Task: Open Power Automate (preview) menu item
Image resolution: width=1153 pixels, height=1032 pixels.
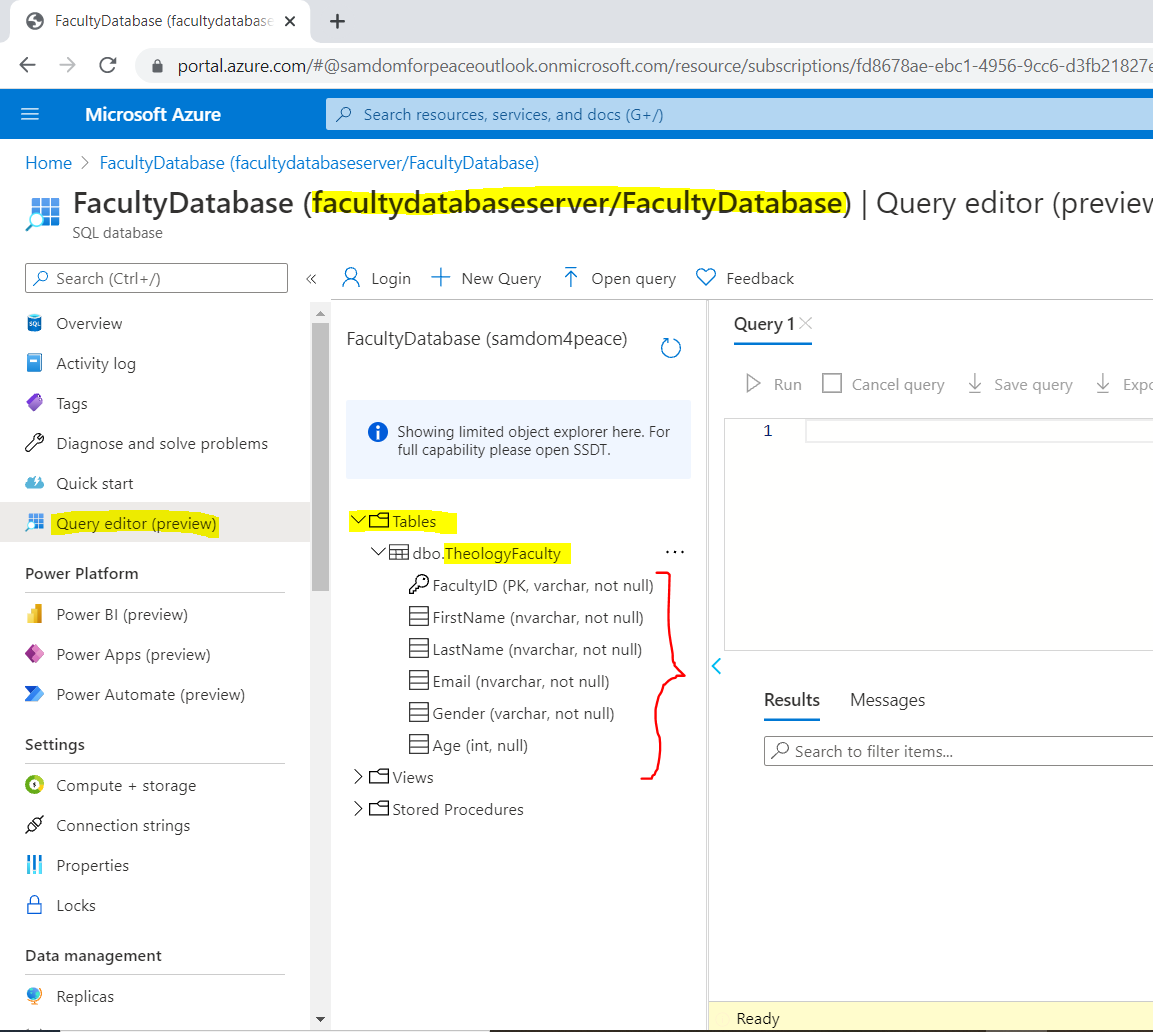Action: click(150, 694)
